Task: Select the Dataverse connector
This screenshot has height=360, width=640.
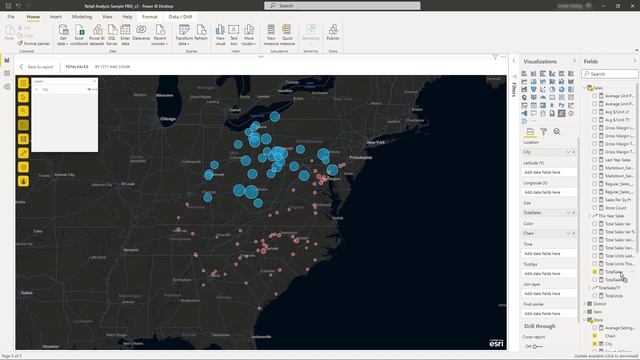Action: (x=141, y=33)
